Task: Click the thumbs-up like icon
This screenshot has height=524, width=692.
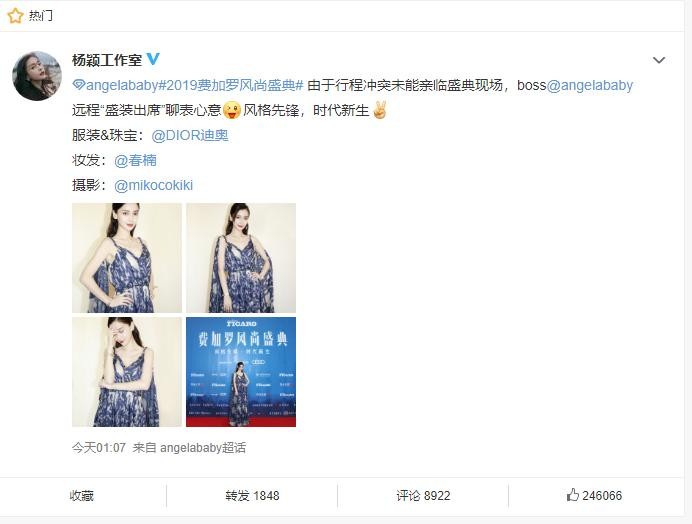Action: pos(572,494)
